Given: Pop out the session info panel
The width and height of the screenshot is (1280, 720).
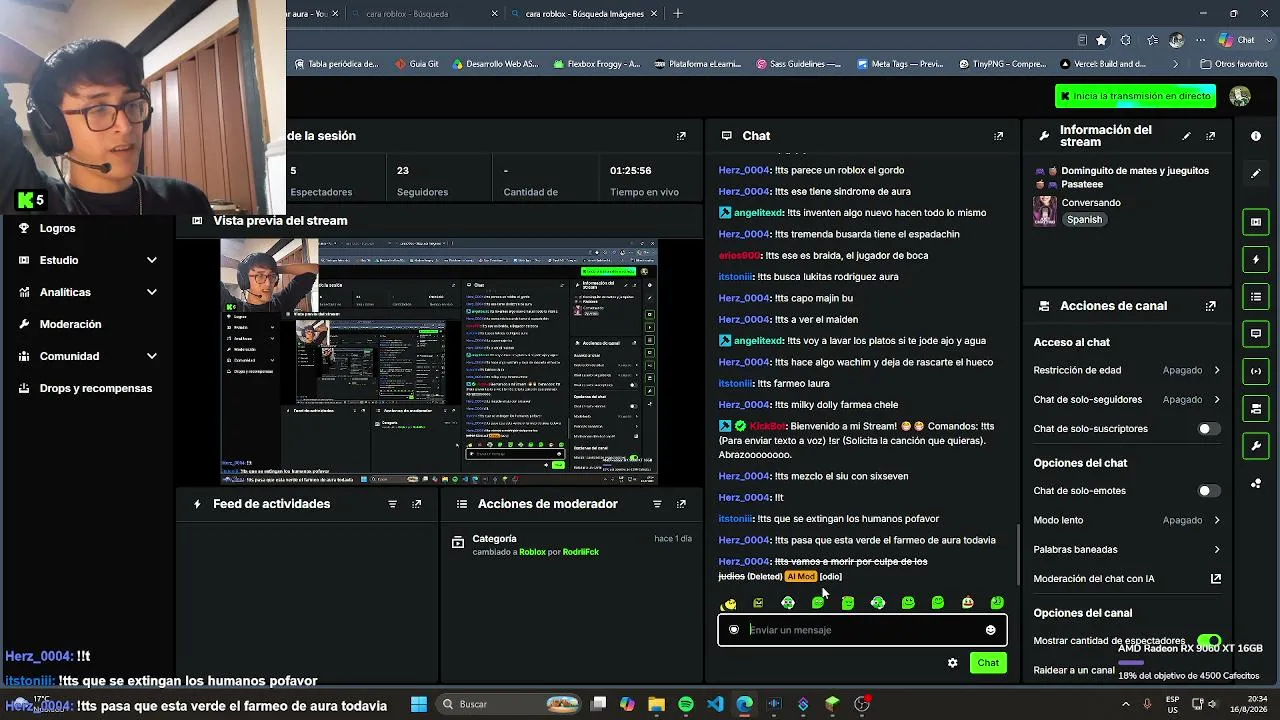Looking at the screenshot, I should pyautogui.click(x=681, y=136).
